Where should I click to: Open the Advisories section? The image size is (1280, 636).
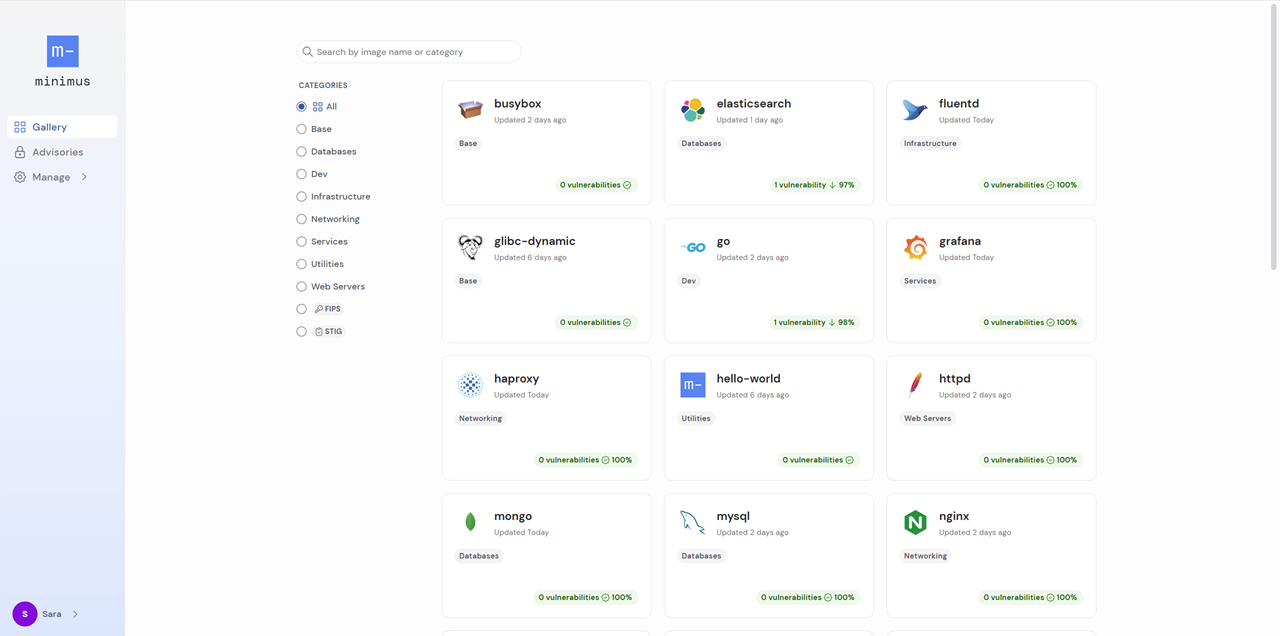[x=62, y=152]
